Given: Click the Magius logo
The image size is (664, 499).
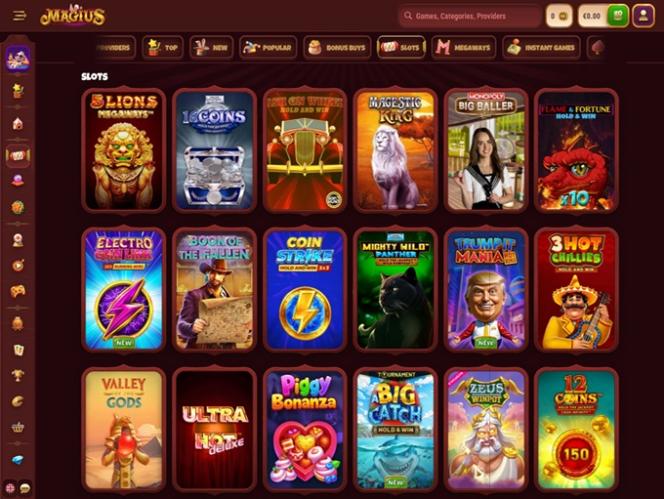Looking at the screenshot, I should [x=72, y=16].
